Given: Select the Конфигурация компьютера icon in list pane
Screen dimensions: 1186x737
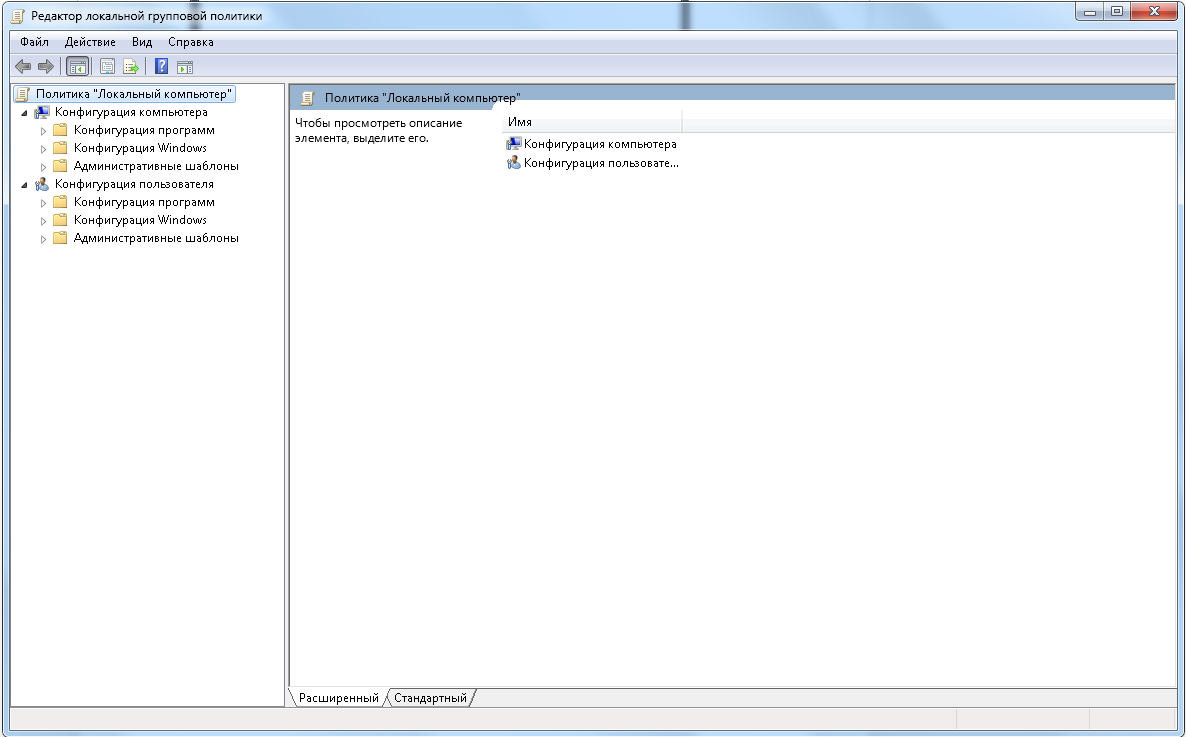Looking at the screenshot, I should pyautogui.click(x=514, y=144).
